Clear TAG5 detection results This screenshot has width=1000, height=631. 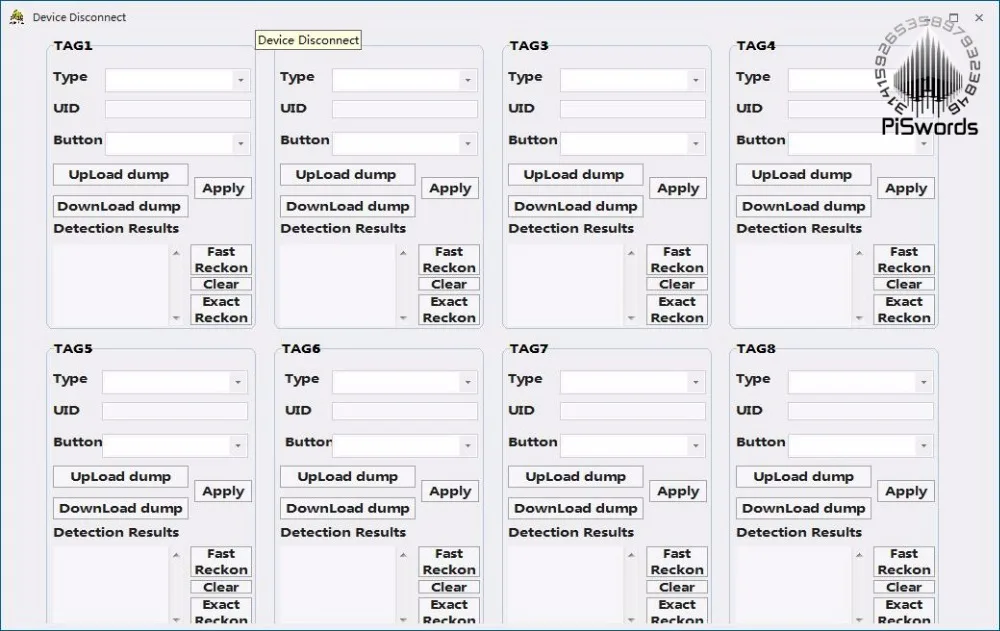221,587
